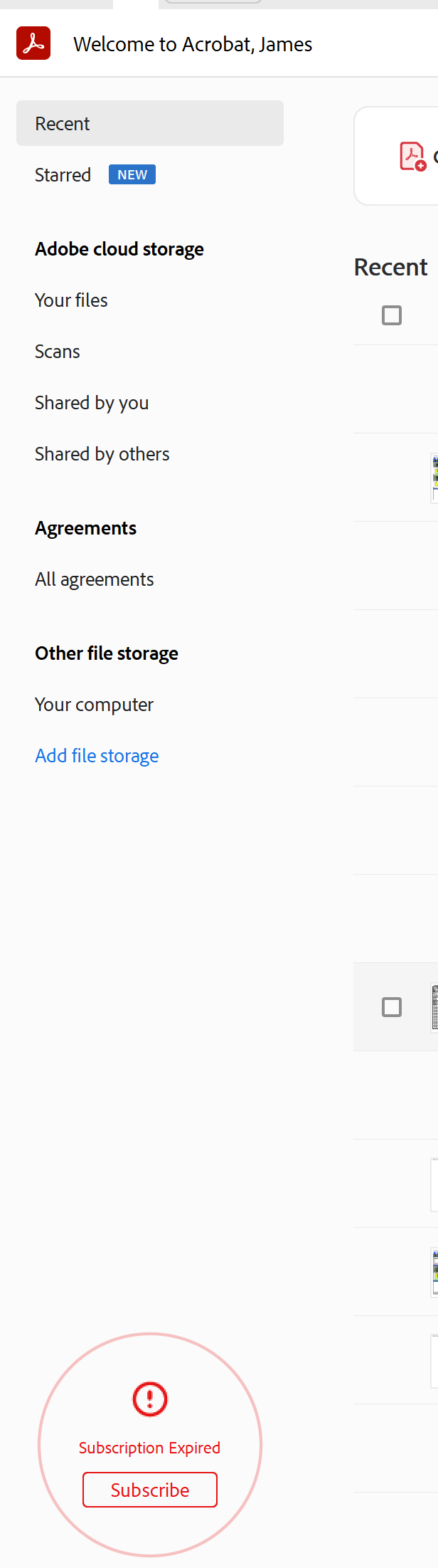This screenshot has height=1568, width=438.
Task: Click the document thumbnail in the Recent list
Action: point(434,477)
